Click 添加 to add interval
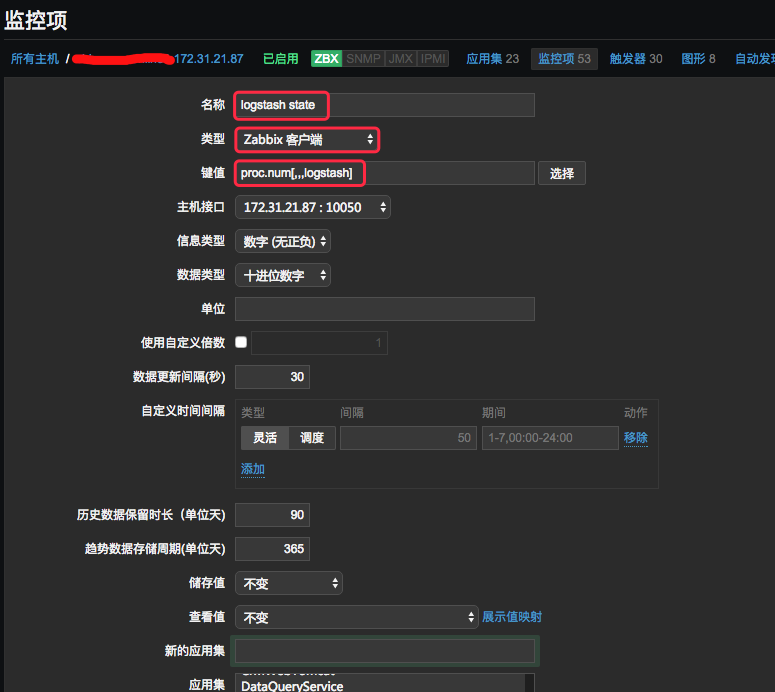The image size is (775, 692). [x=253, y=469]
